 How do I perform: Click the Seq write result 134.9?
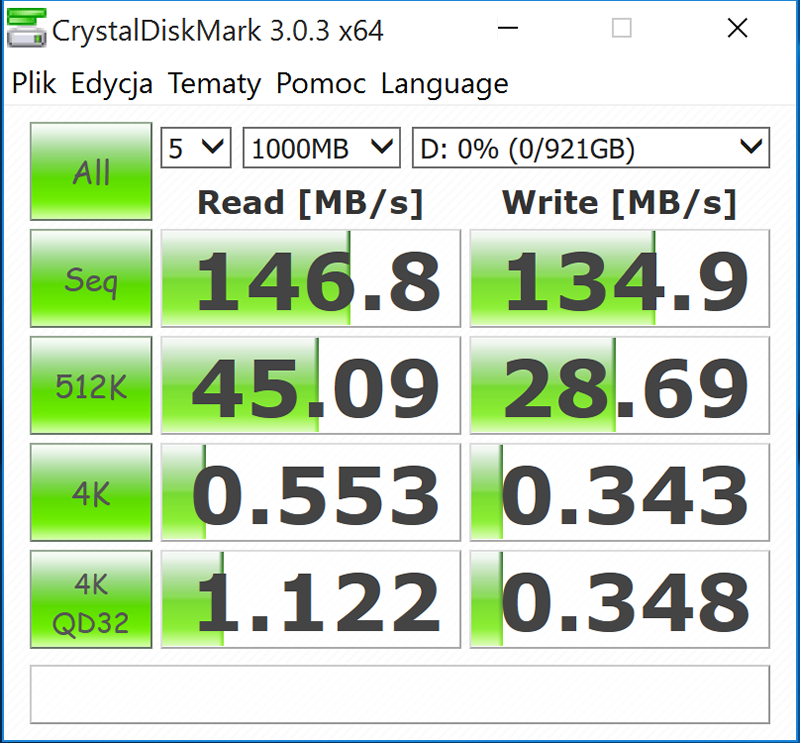[619, 278]
